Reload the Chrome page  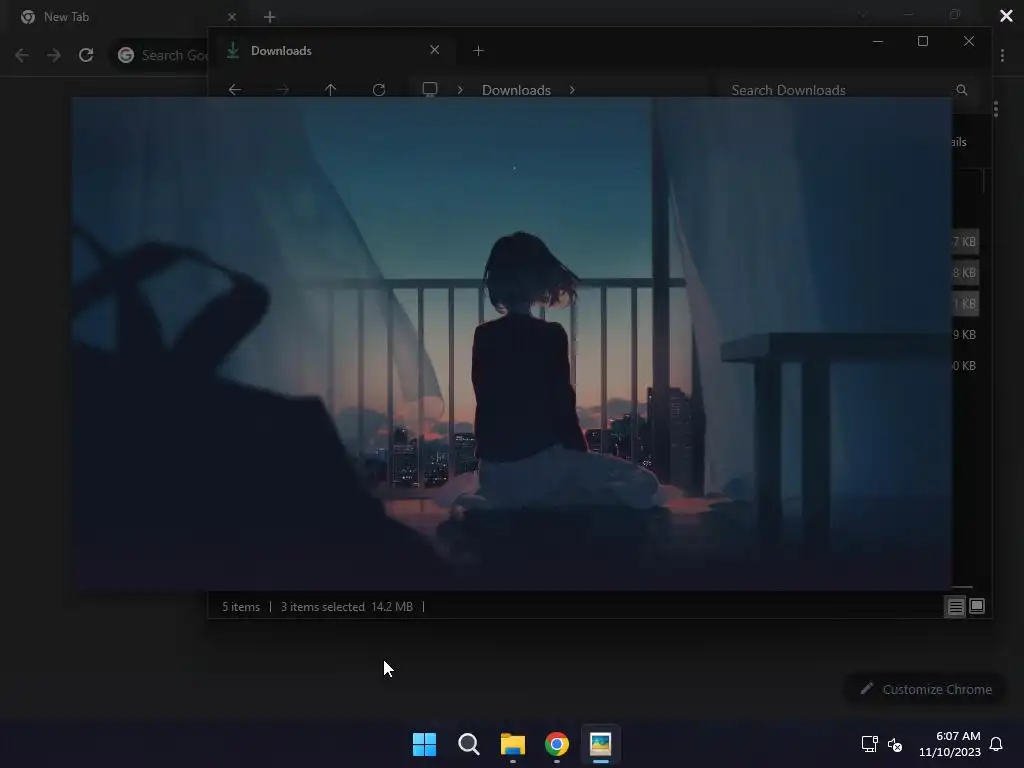click(86, 56)
